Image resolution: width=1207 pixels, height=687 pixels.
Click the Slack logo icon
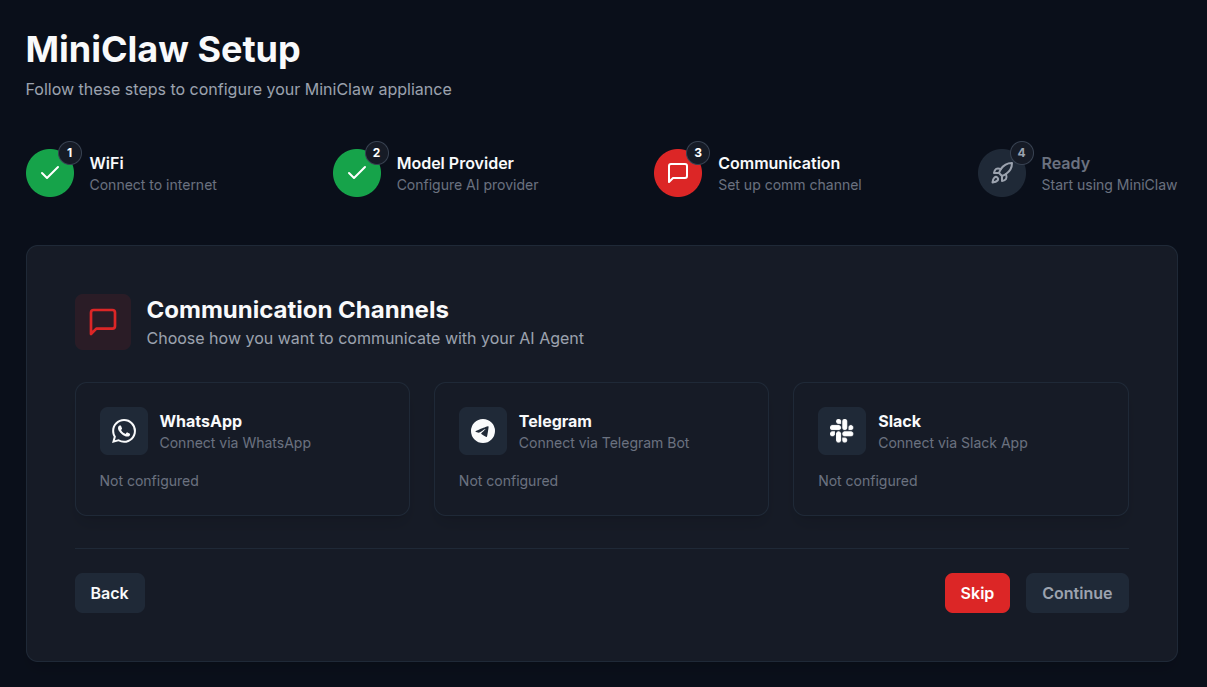click(x=842, y=431)
